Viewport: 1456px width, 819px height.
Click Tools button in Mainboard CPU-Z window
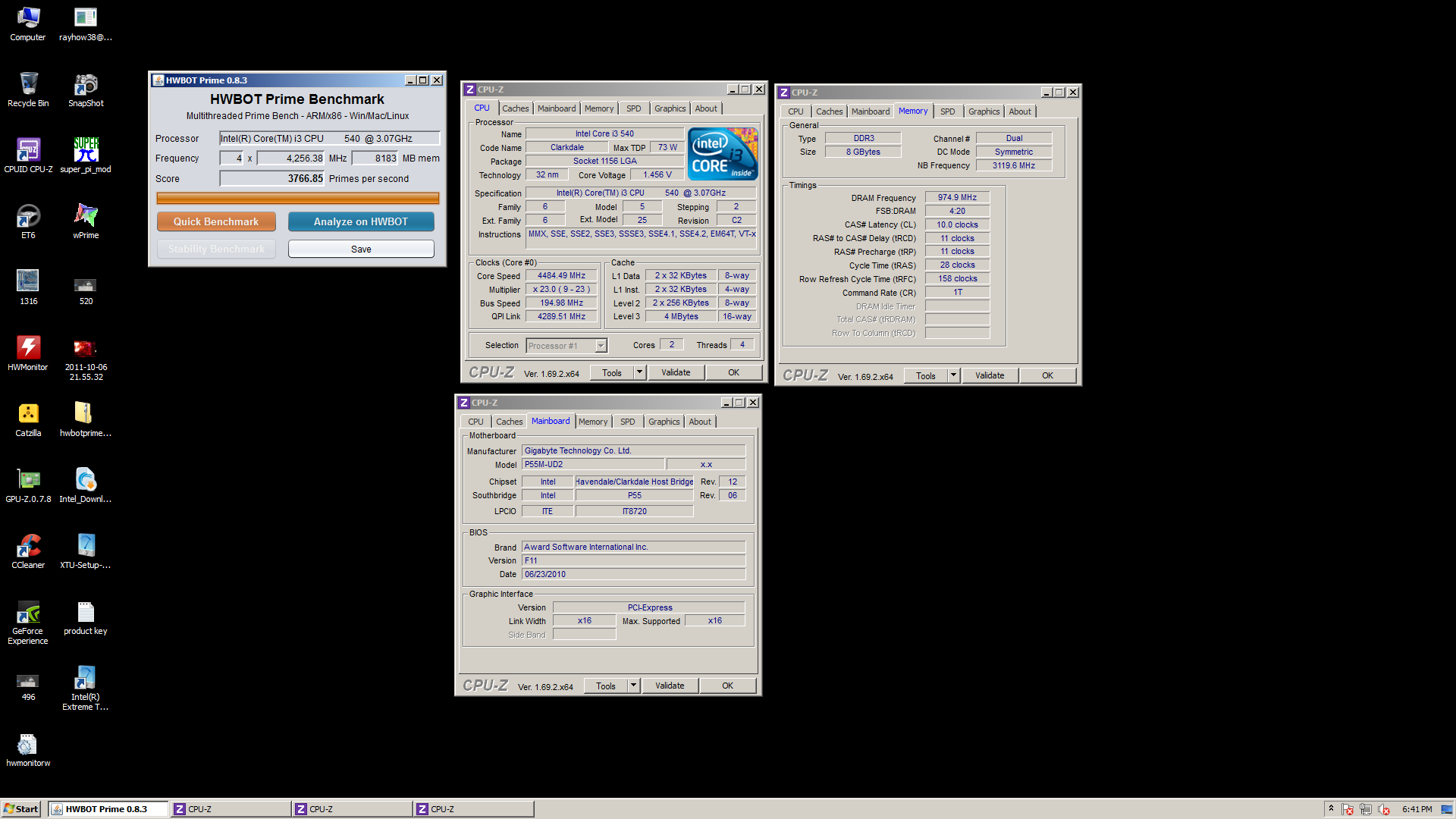point(605,686)
